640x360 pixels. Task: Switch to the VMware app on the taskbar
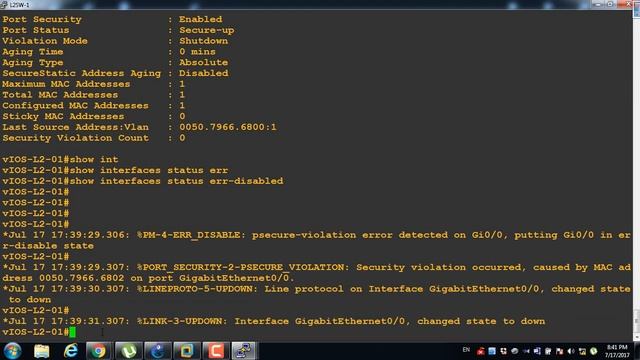coord(187,351)
